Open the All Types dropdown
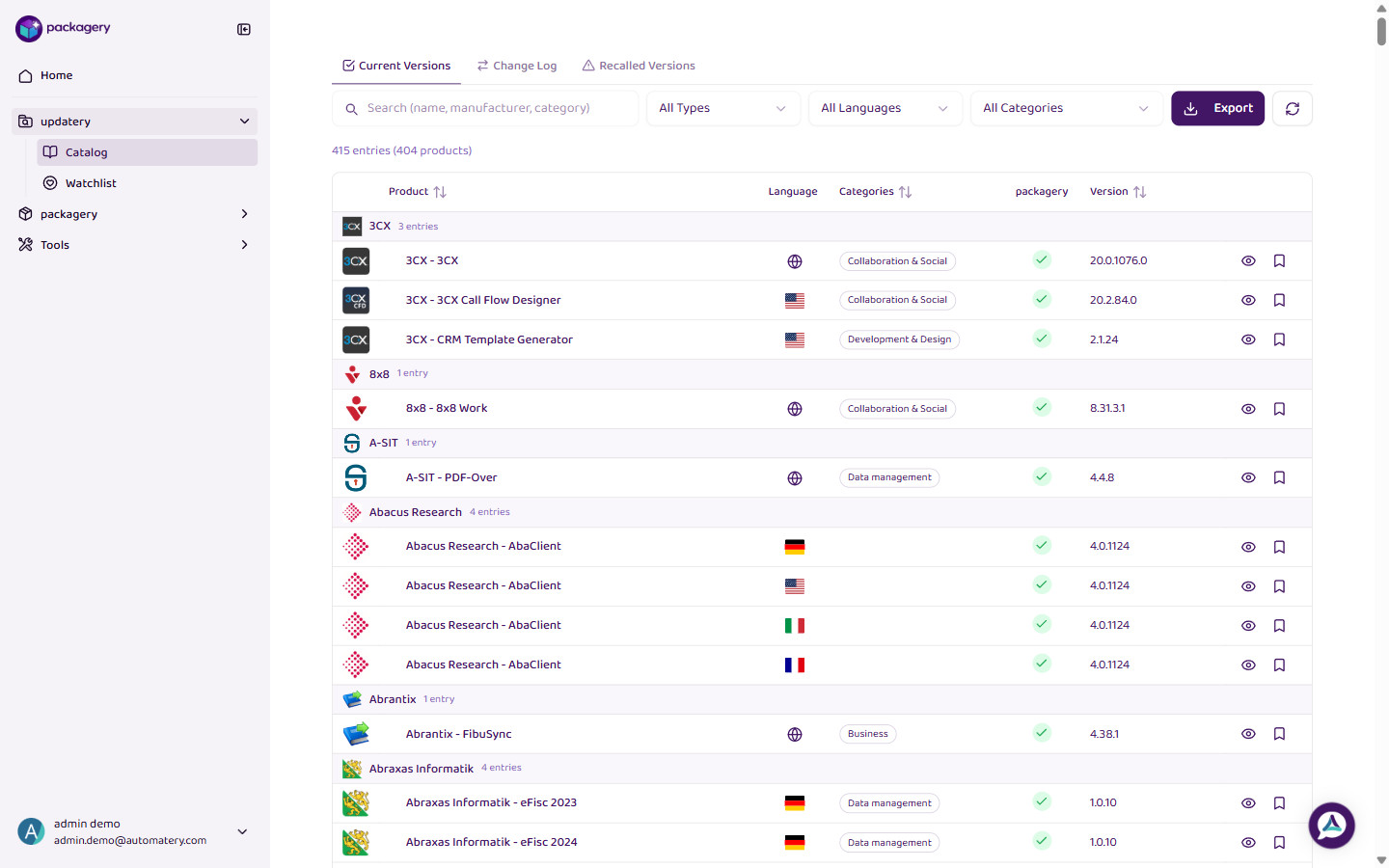 [x=722, y=108]
